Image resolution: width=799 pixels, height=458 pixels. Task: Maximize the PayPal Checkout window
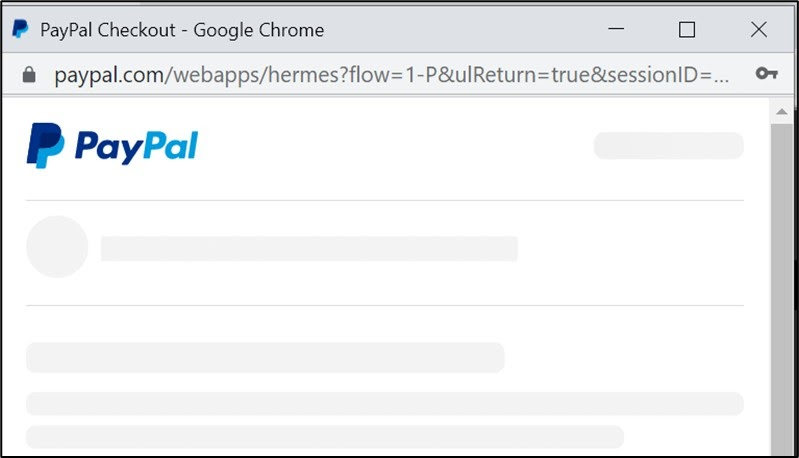687,30
